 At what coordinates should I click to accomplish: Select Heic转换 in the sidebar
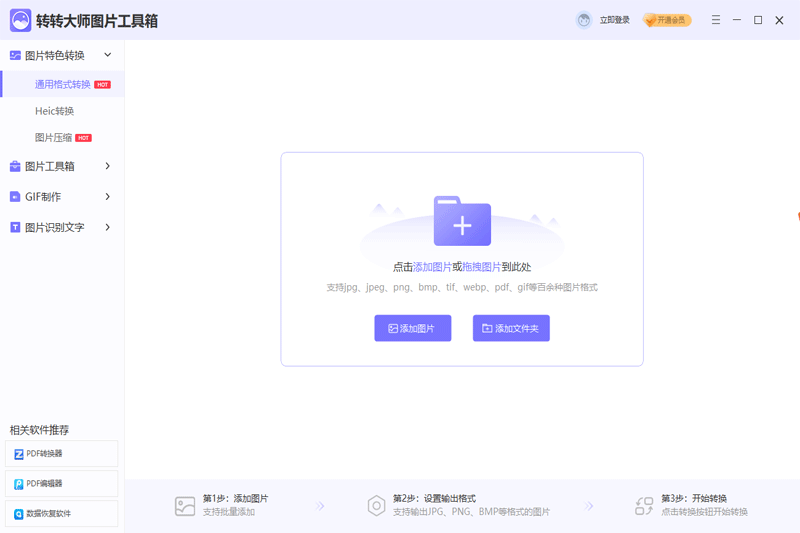pyautogui.click(x=54, y=111)
